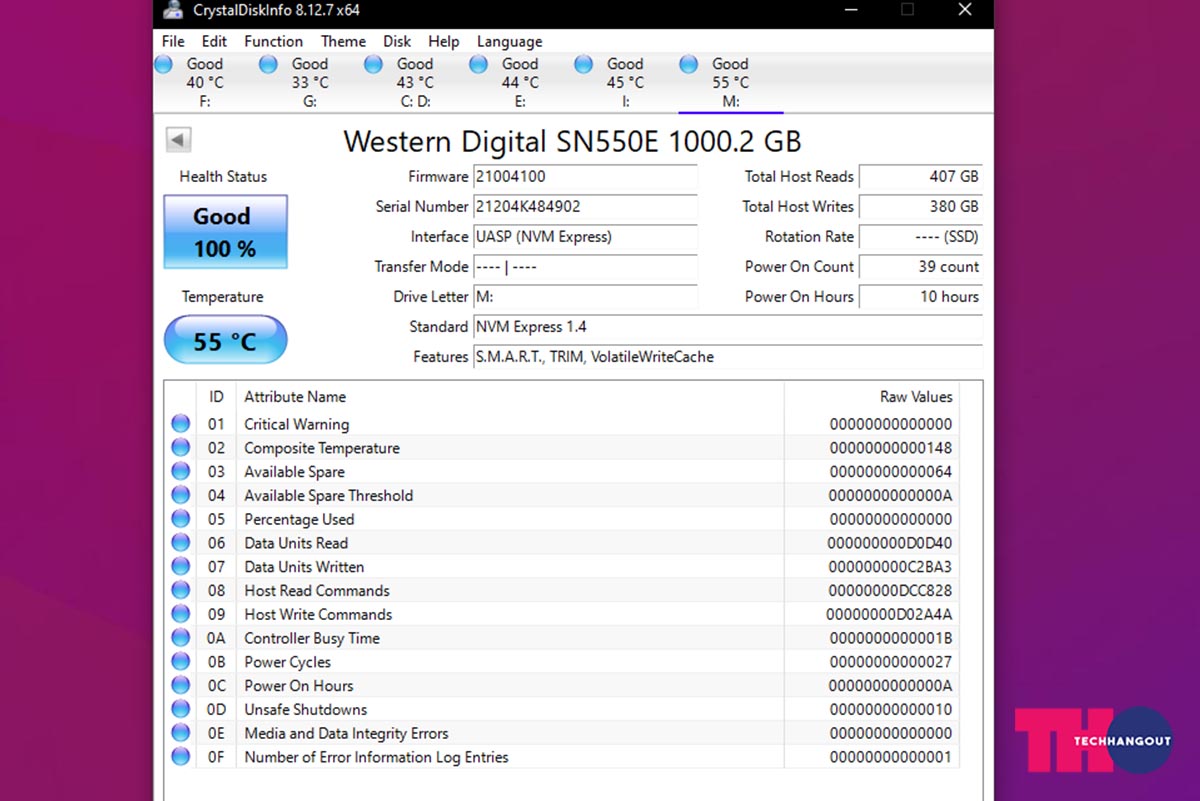1200x801 pixels.
Task: Click the Western Digital SN550E 1000.2 GB title
Action: tap(572, 141)
